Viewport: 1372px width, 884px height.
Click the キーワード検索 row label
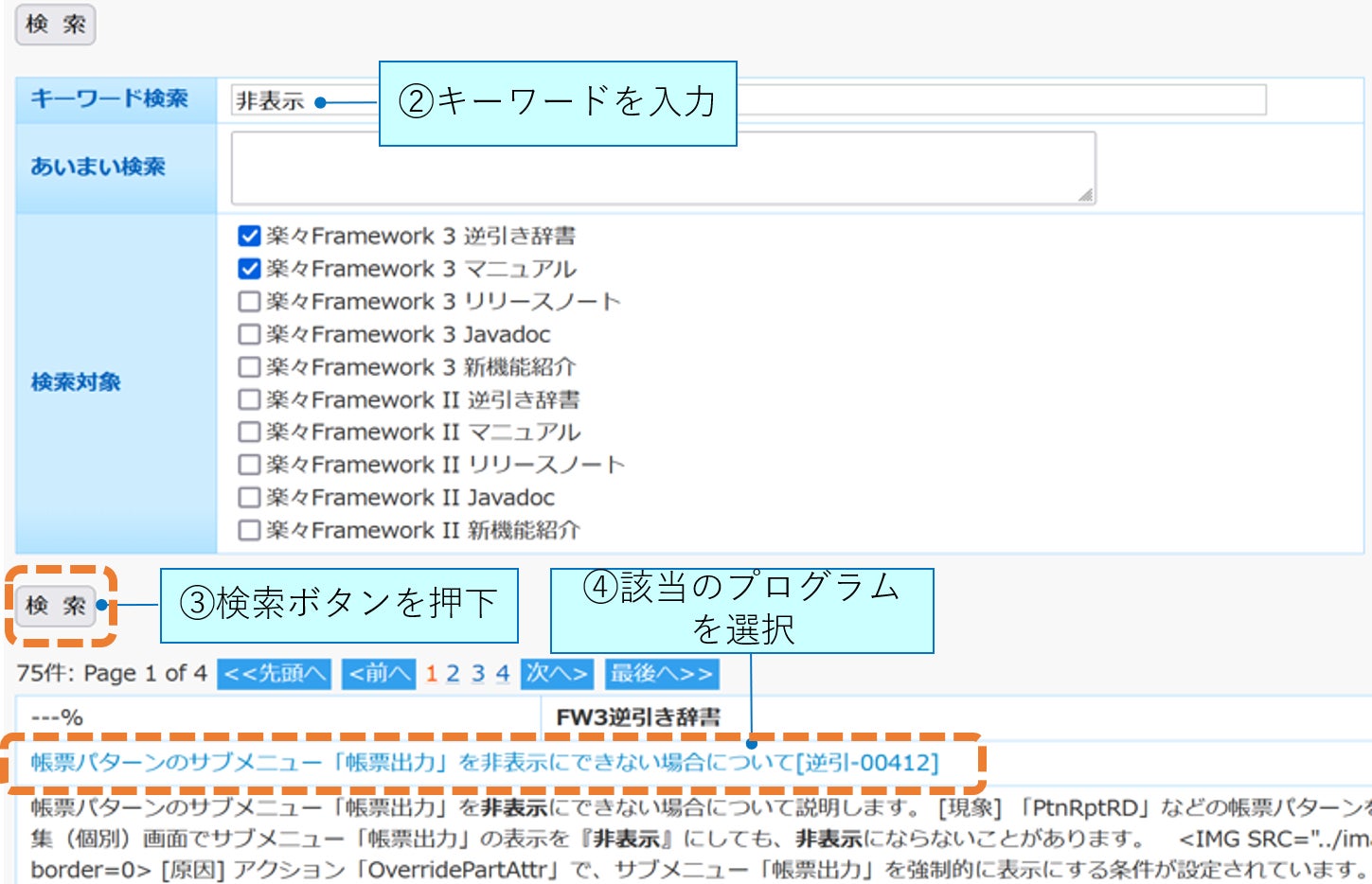click(110, 98)
